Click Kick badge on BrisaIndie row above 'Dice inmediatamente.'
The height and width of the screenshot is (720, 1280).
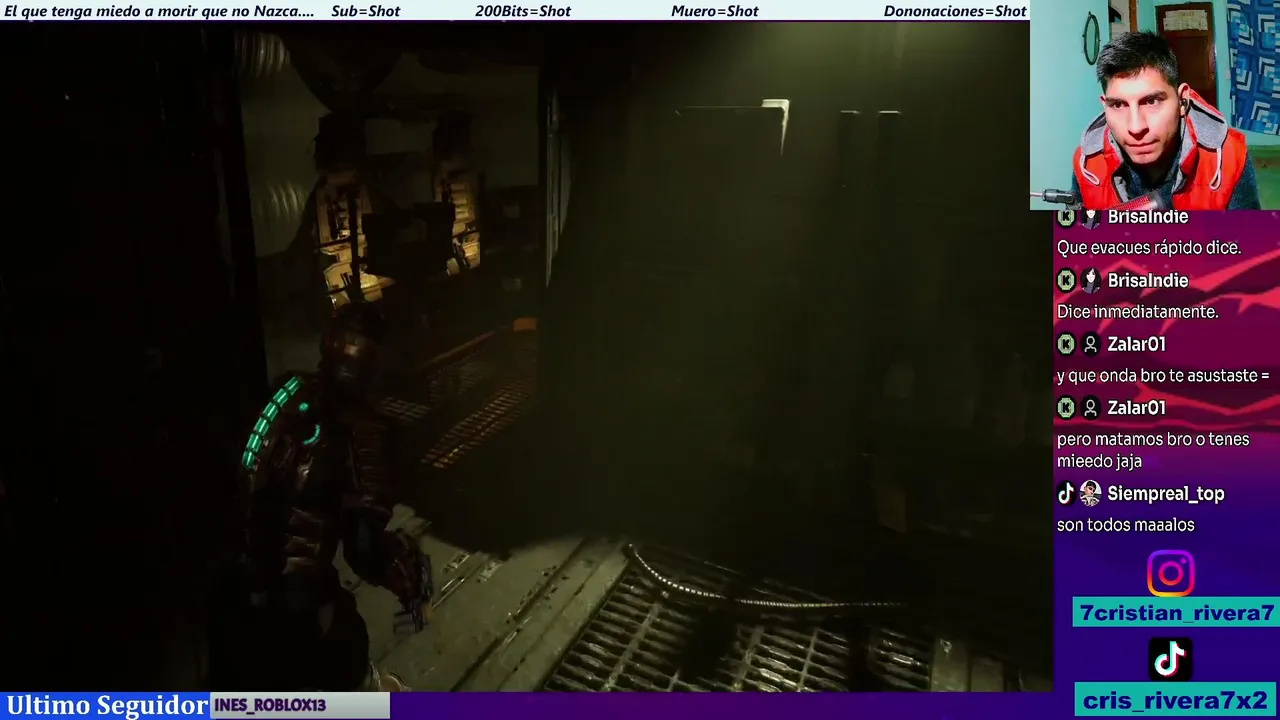[x=1066, y=281]
